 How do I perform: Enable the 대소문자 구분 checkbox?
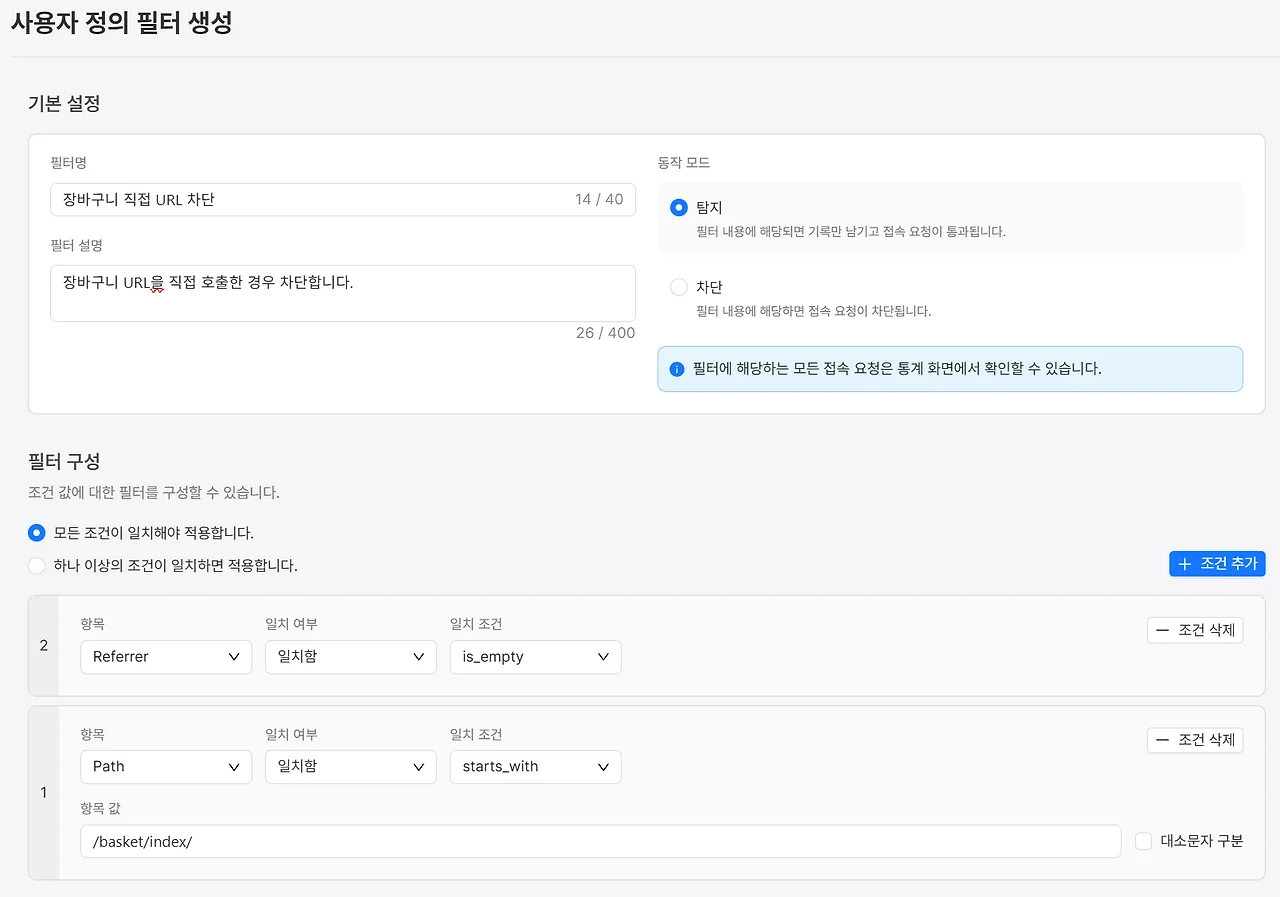pos(1143,841)
